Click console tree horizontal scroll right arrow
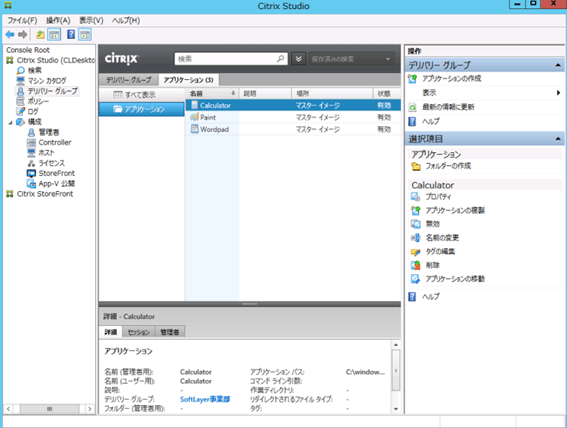 [90, 409]
